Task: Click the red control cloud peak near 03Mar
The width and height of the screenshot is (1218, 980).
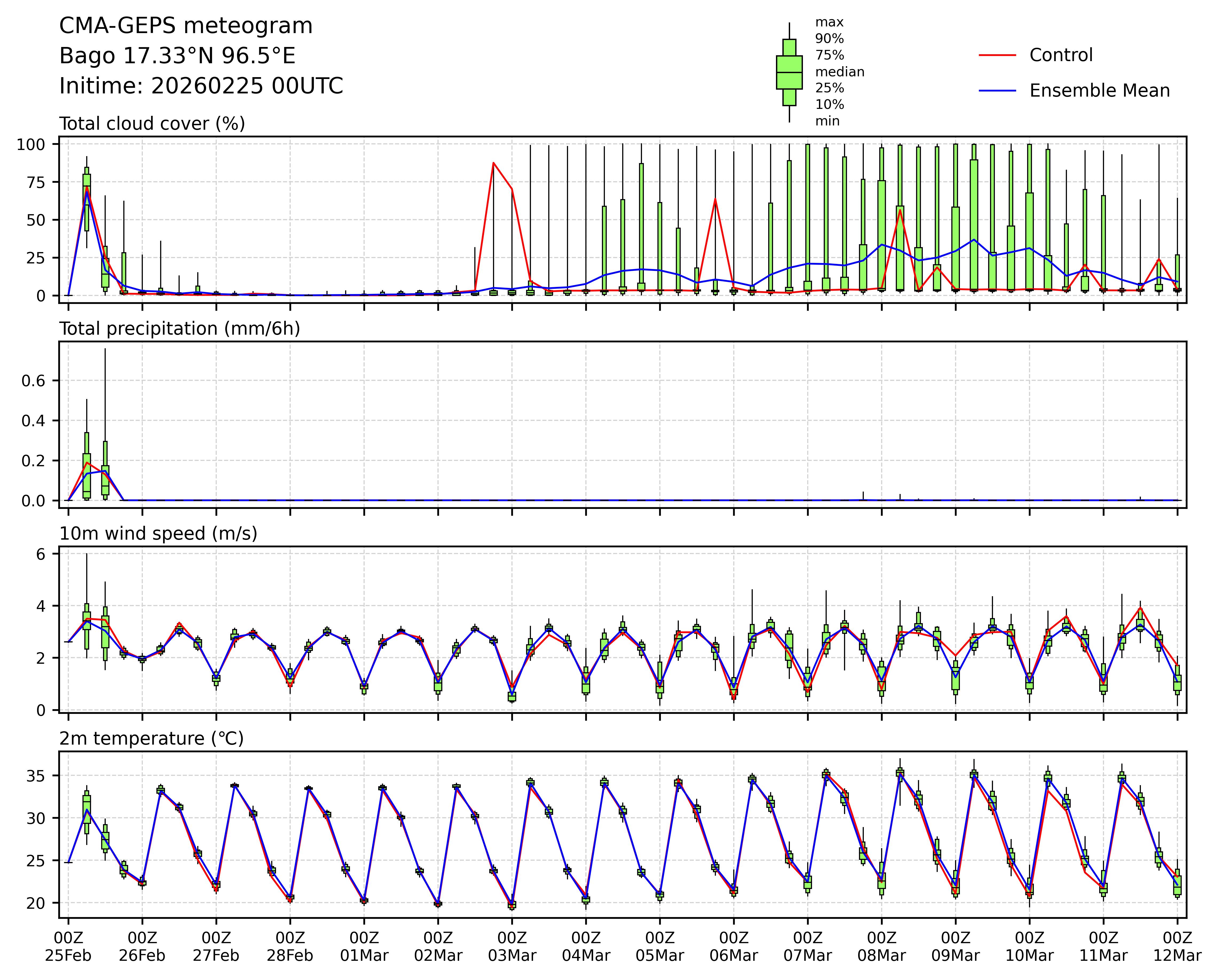Action: [494, 163]
